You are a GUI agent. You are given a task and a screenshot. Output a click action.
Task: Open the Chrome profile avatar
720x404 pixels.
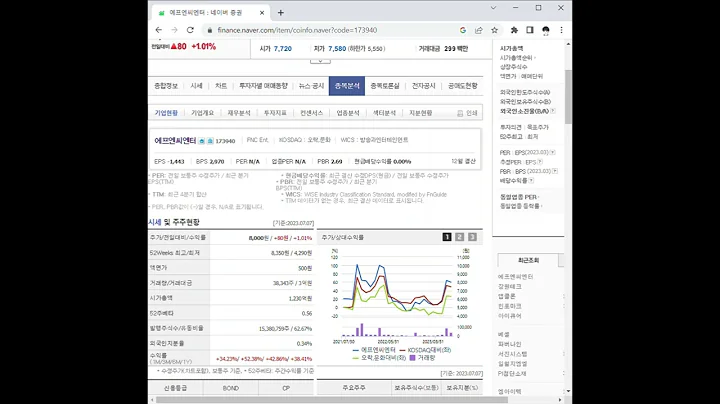click(546, 30)
